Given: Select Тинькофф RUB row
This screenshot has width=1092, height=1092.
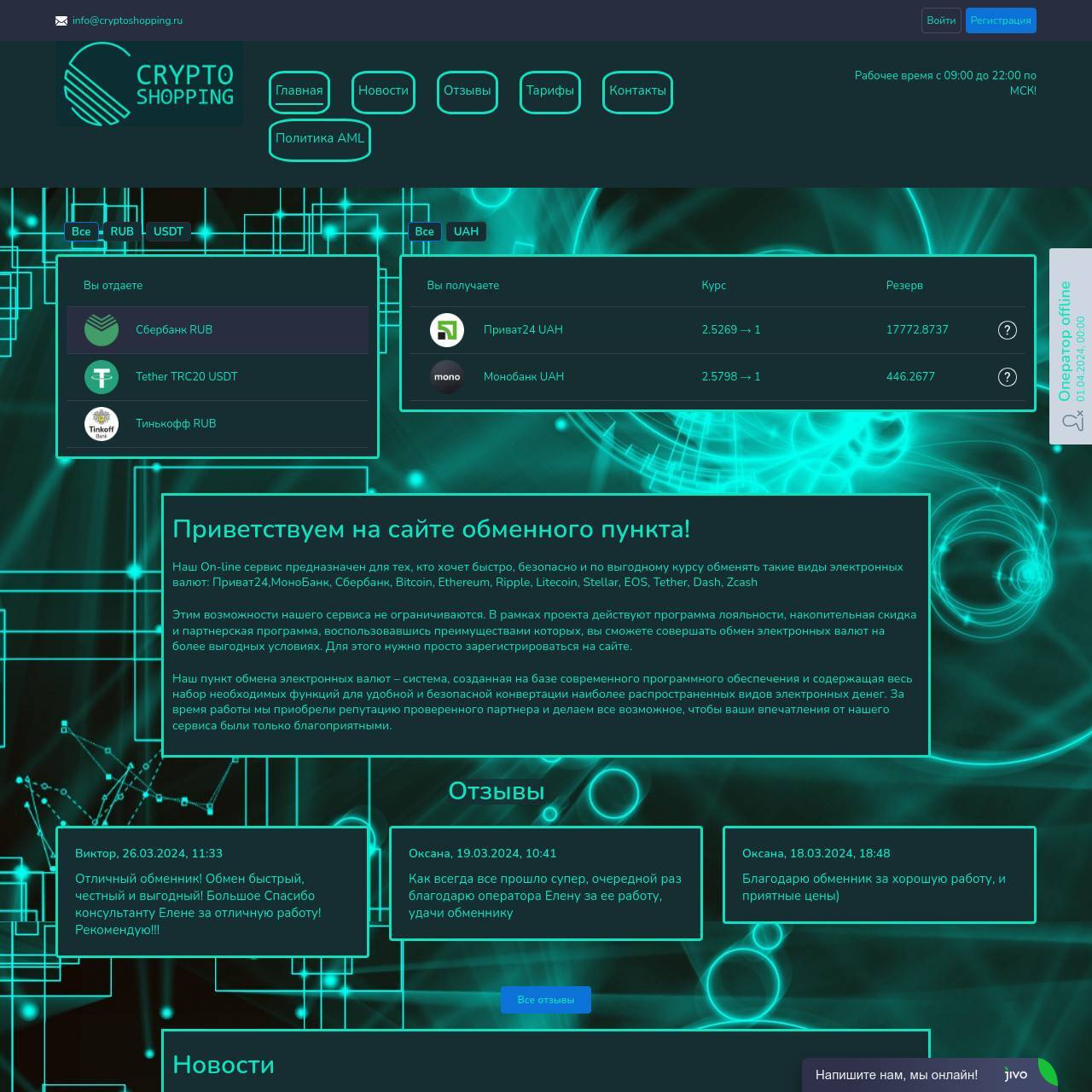Looking at the screenshot, I should pyautogui.click(x=218, y=424).
